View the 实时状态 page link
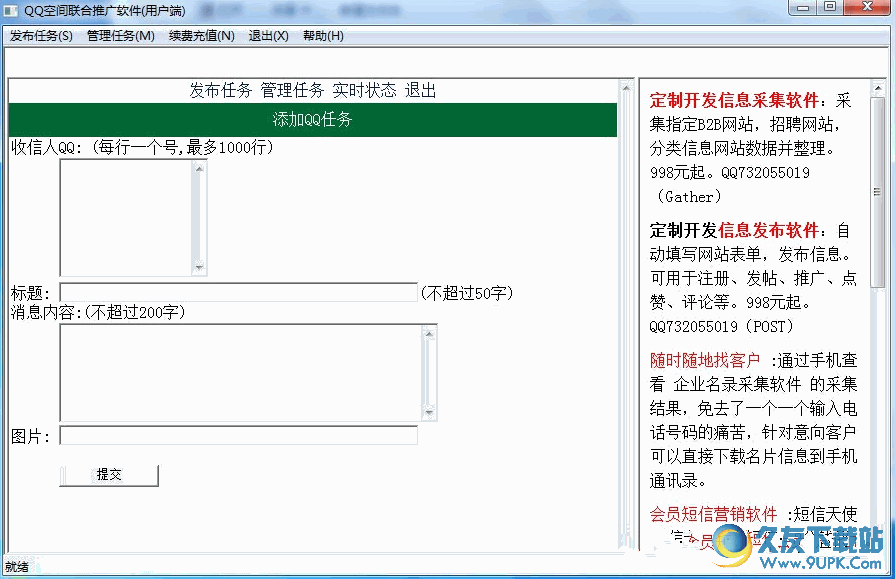The image size is (895, 579). click(x=364, y=90)
